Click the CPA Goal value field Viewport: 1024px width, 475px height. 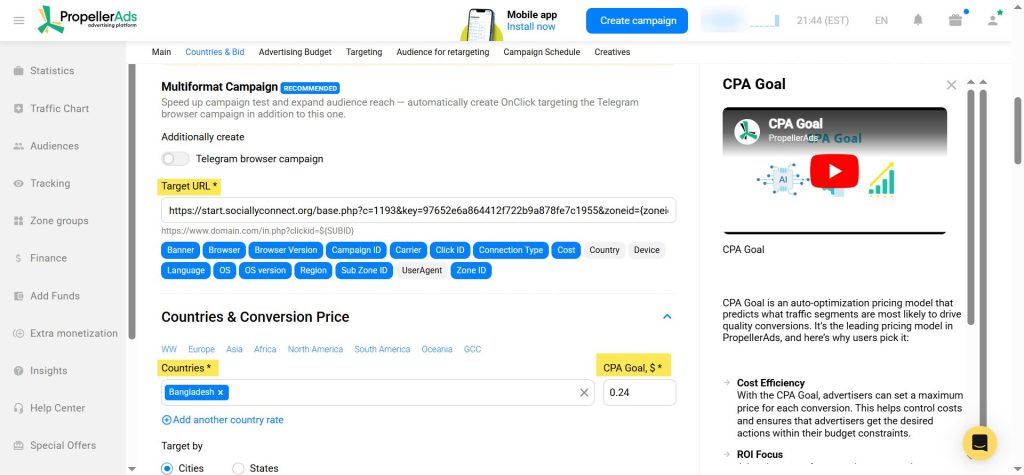tap(639, 393)
